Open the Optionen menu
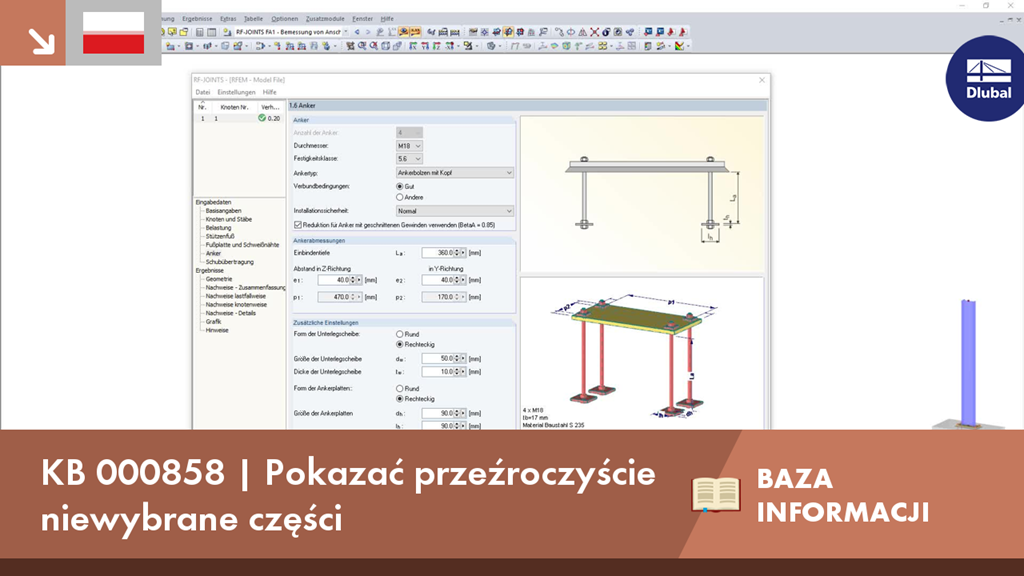This screenshot has height=576, width=1024. point(285,19)
